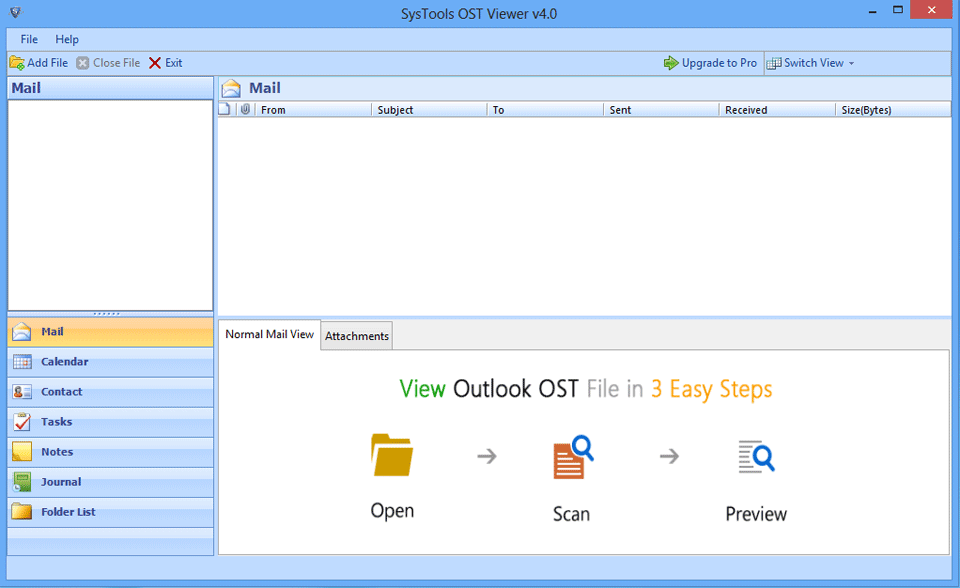The image size is (960, 588).
Task: Click the Upgrade to Pro link
Action: [719, 62]
